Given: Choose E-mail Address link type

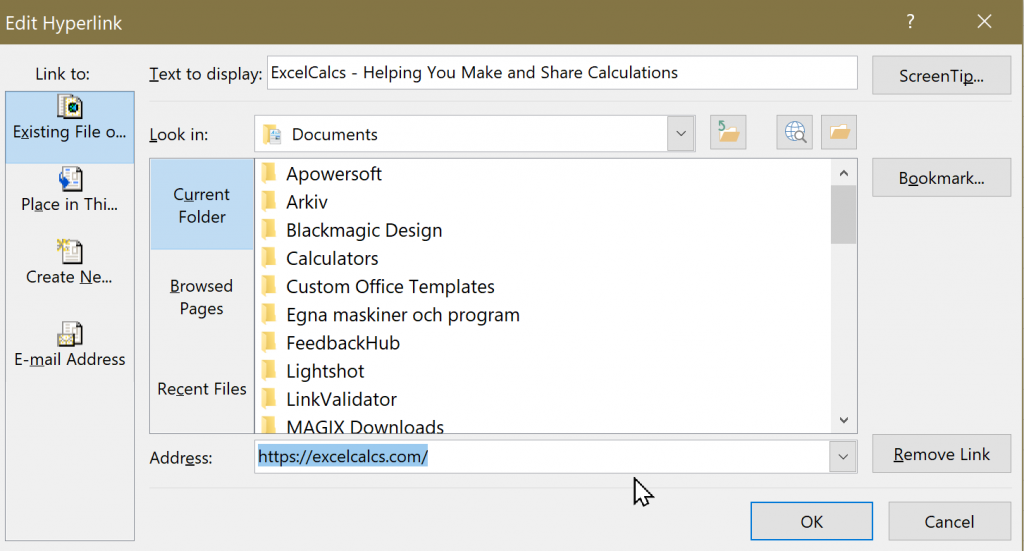Looking at the screenshot, I should click(x=70, y=344).
